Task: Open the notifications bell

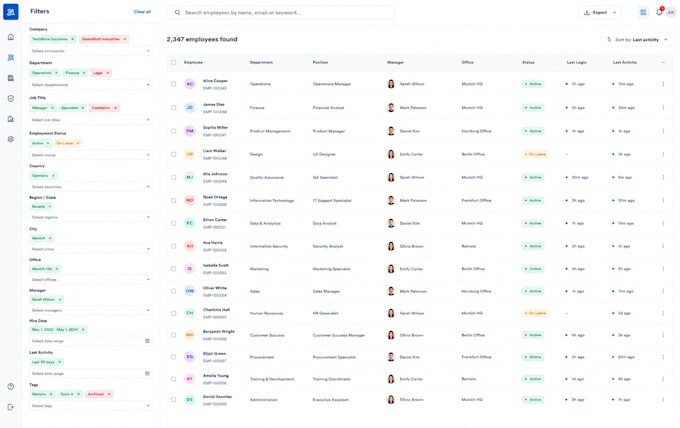Action: click(659, 12)
